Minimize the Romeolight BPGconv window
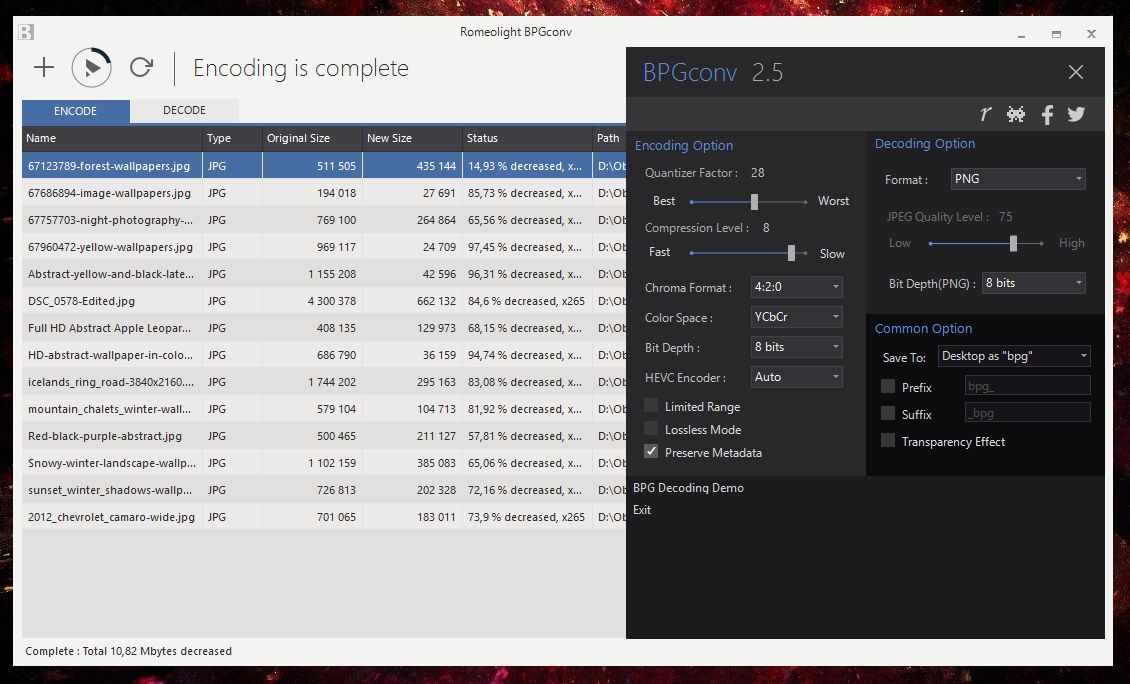 1021,34
